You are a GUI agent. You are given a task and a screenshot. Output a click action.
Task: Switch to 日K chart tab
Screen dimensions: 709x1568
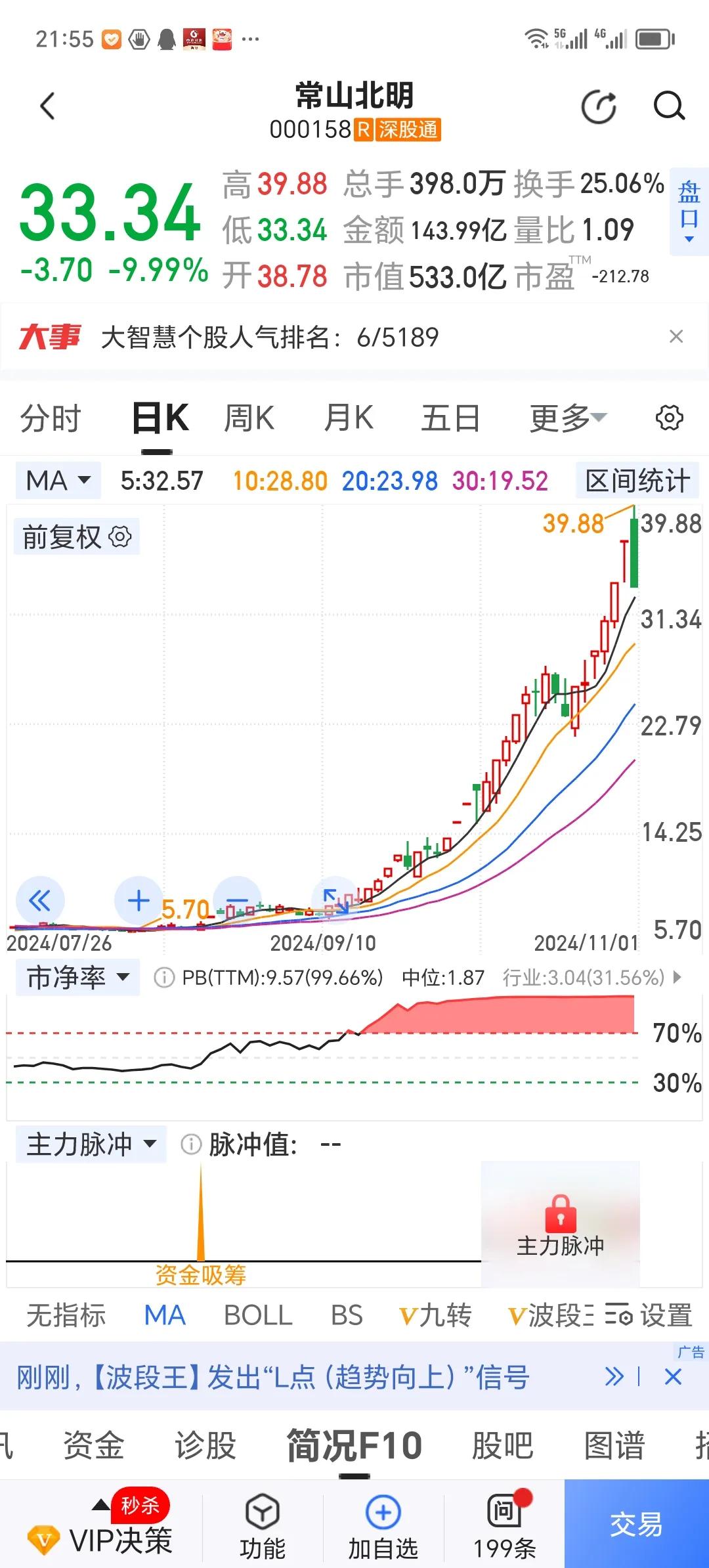pyautogui.click(x=160, y=418)
